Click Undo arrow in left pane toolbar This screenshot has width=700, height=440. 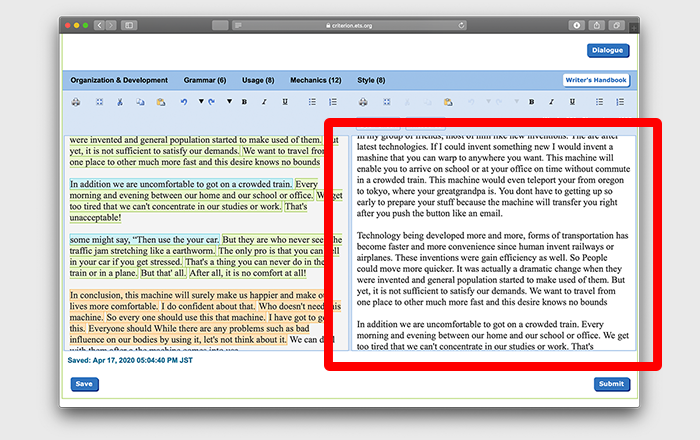183,102
